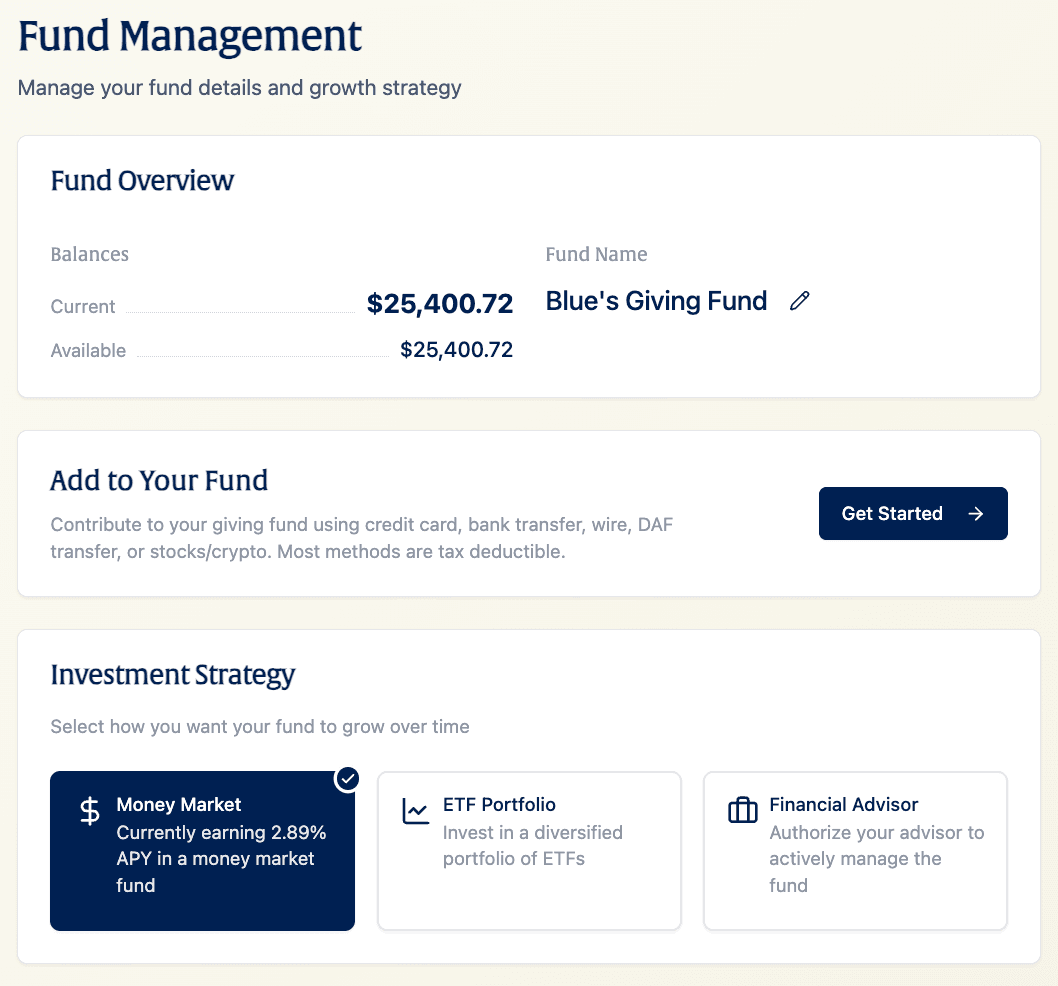Click the Fund Overview heading

click(142, 181)
